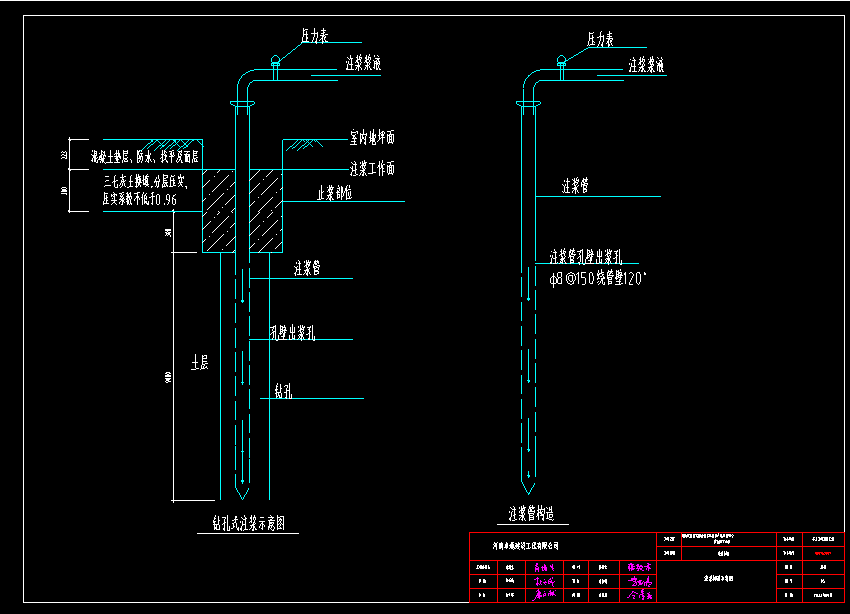Screen dimensions: 850x614
Task: Select the 钻孔式注浆示意图 title
Action: (249, 523)
